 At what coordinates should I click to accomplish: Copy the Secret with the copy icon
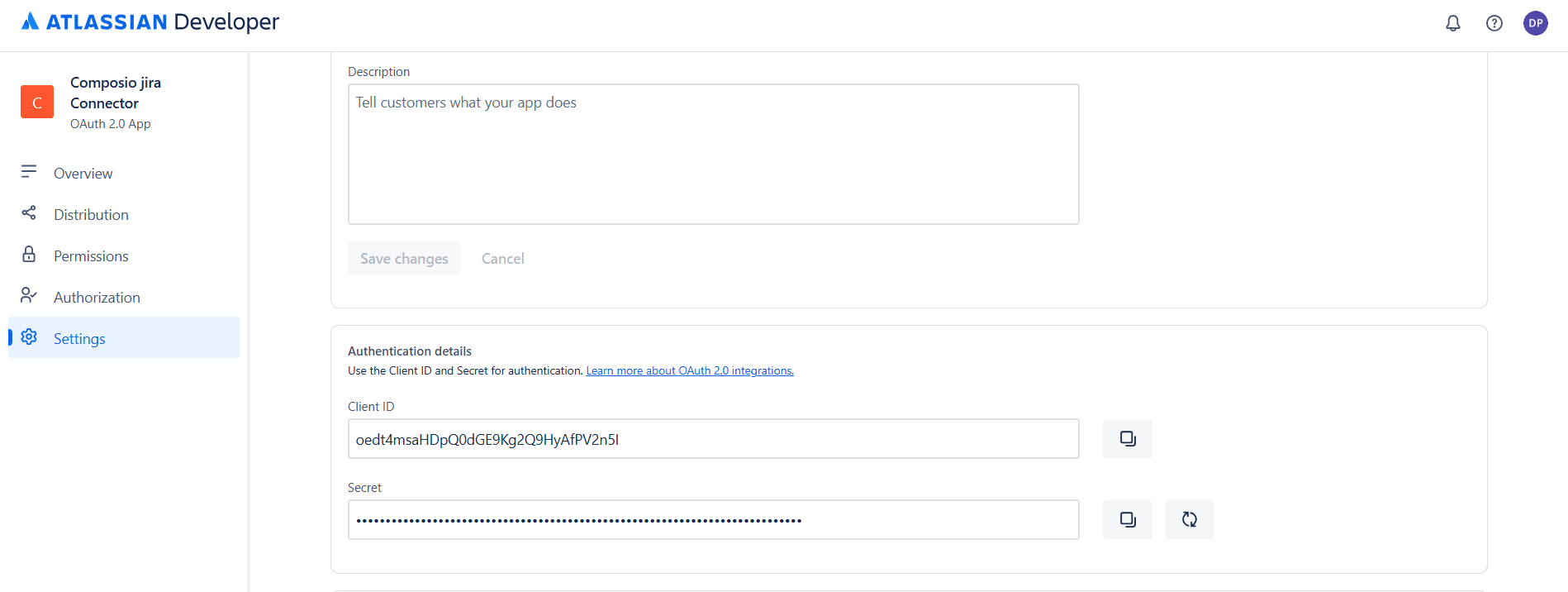pyautogui.click(x=1128, y=519)
